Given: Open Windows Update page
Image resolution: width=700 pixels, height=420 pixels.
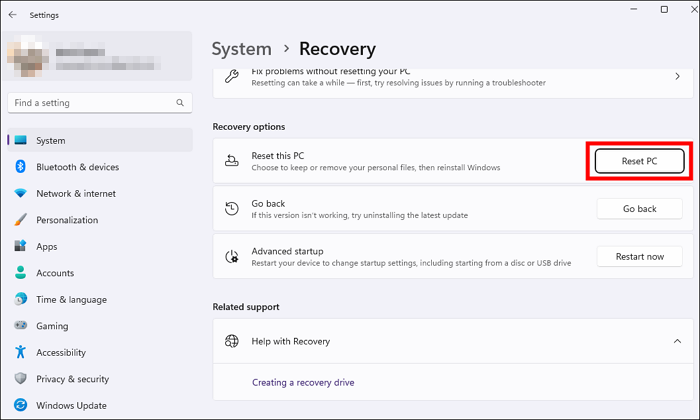Looking at the screenshot, I should (x=100, y=405).
